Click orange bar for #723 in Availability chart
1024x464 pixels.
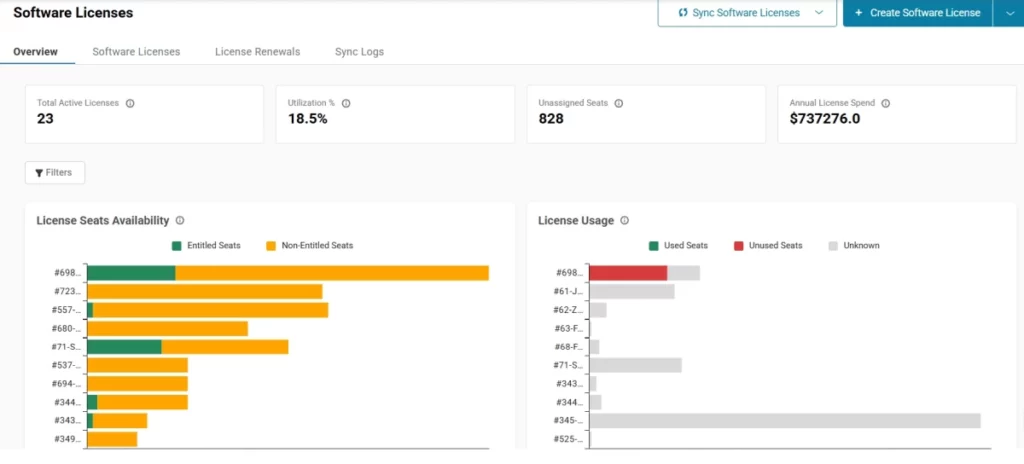pyautogui.click(x=205, y=291)
